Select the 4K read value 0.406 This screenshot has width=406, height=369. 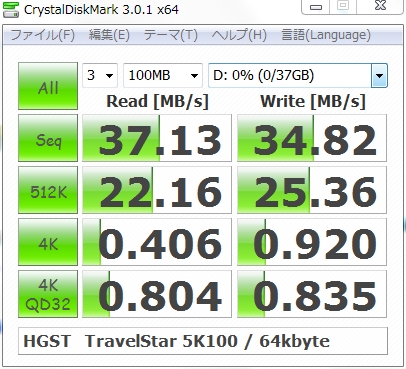click(x=157, y=242)
